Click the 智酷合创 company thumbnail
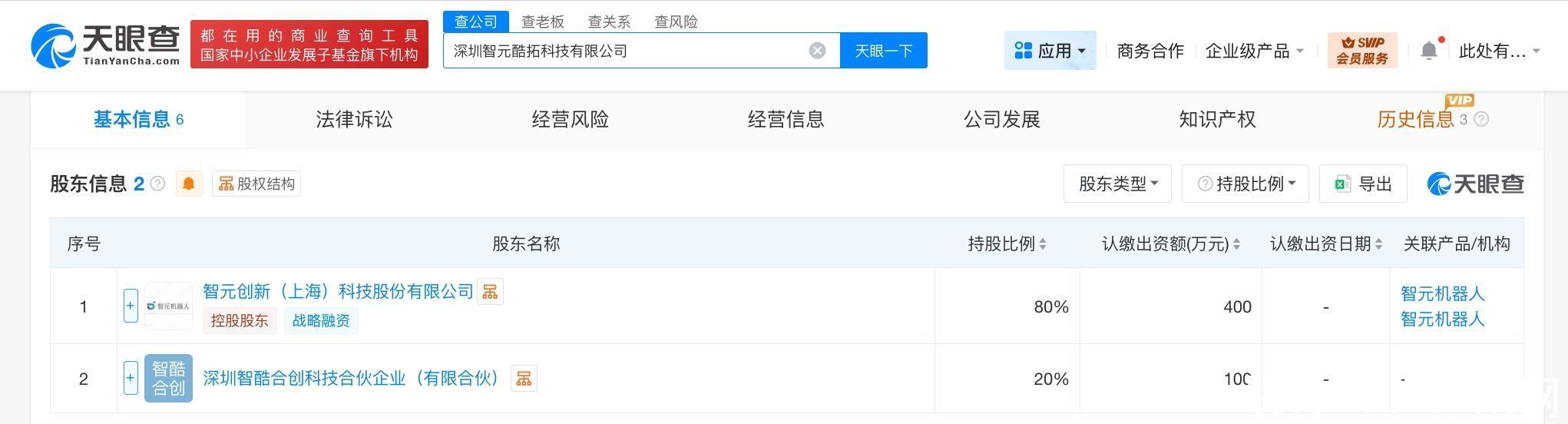 [x=168, y=378]
